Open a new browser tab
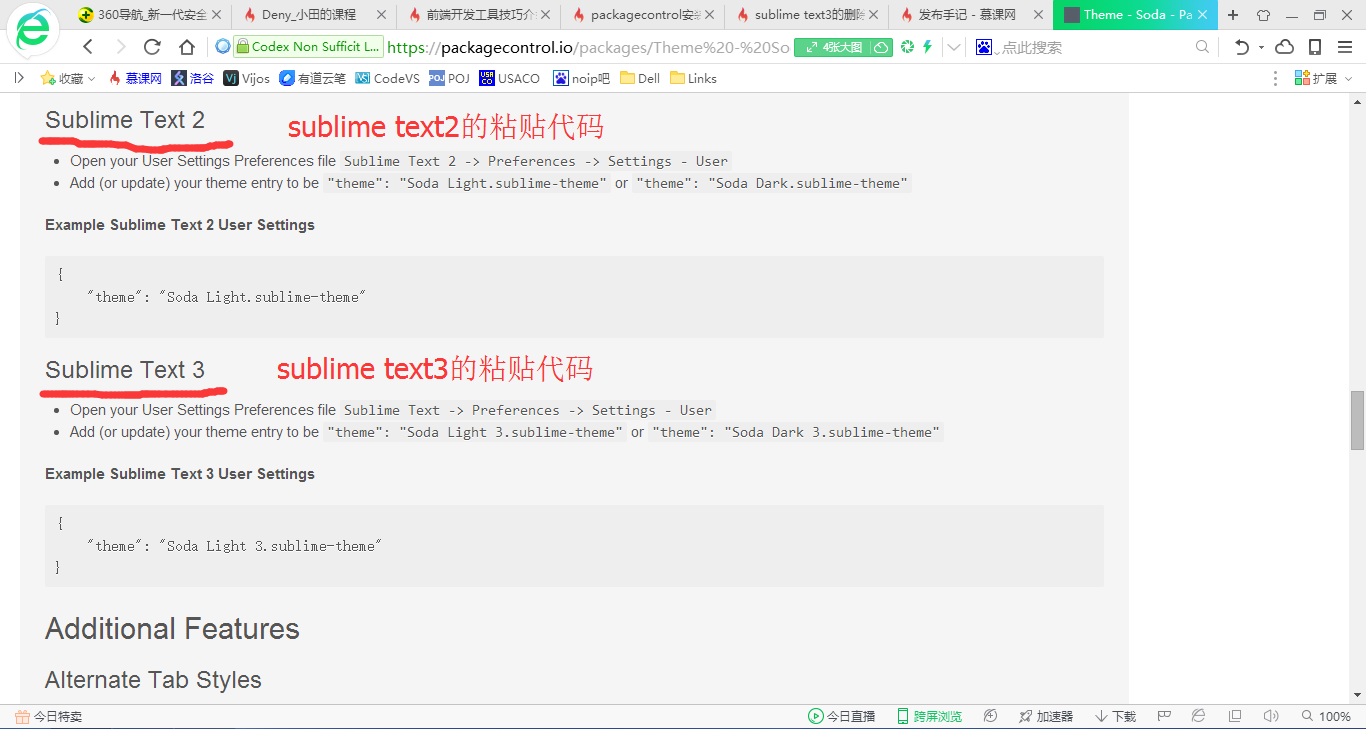Screen dimensions: 1366x729 [1233, 15]
